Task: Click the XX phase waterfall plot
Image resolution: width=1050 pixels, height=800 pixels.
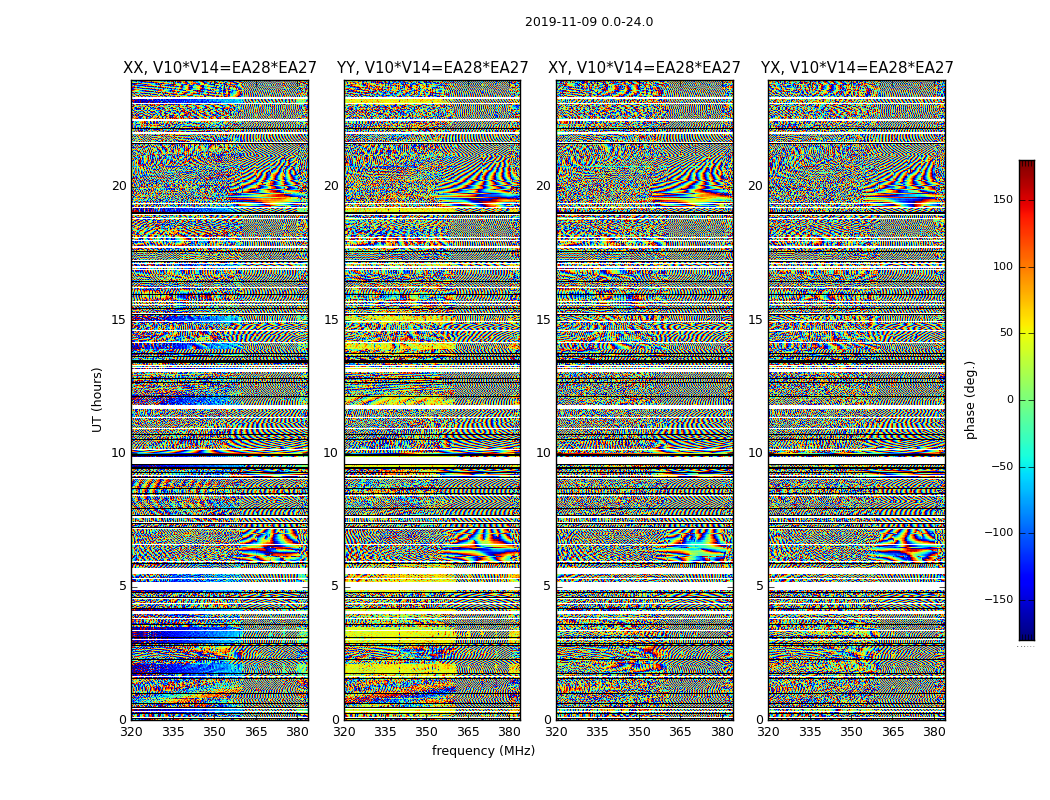Action: coord(219,400)
